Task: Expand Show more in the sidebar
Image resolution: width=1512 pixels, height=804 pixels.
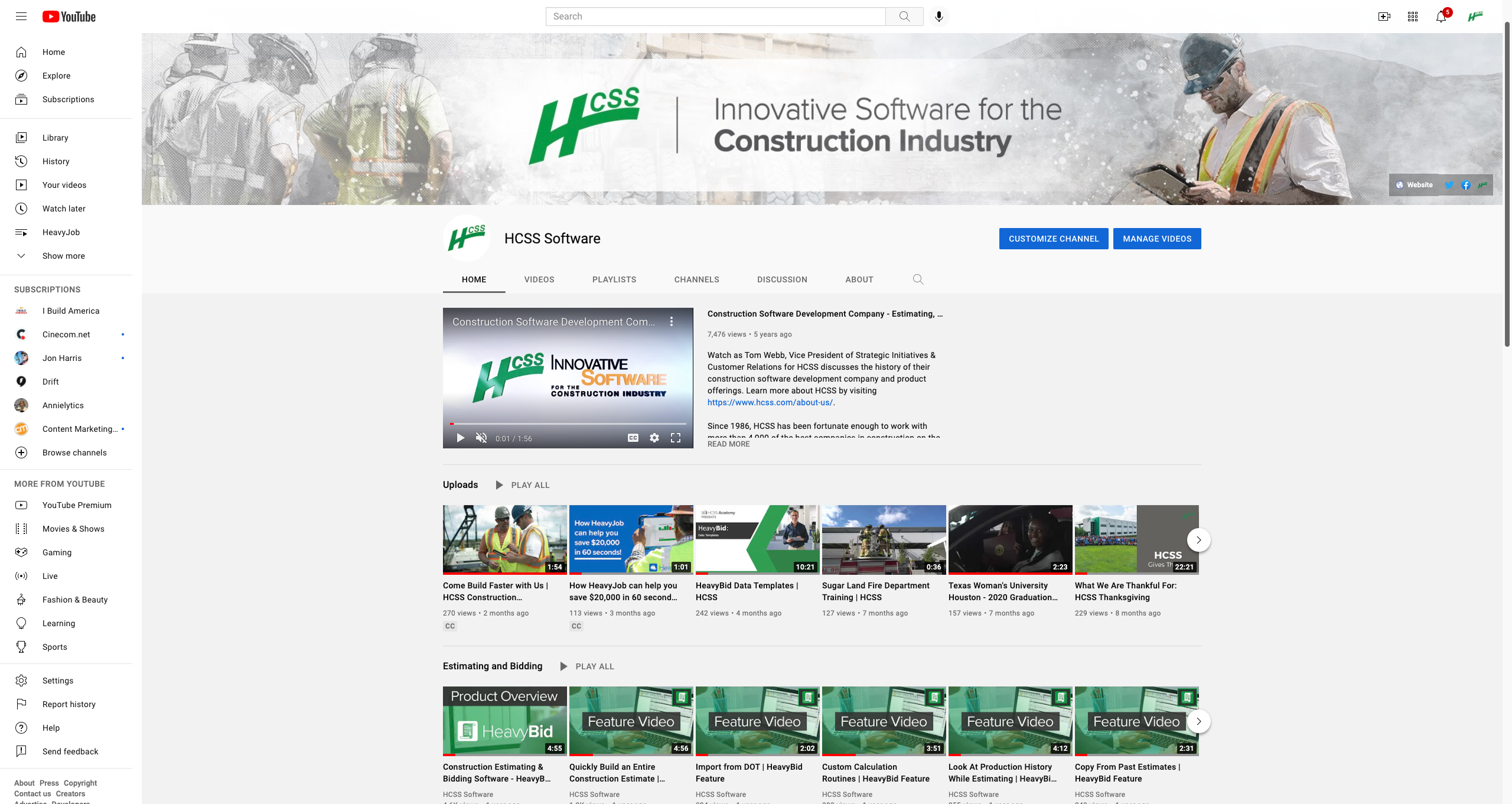Action: [x=63, y=256]
